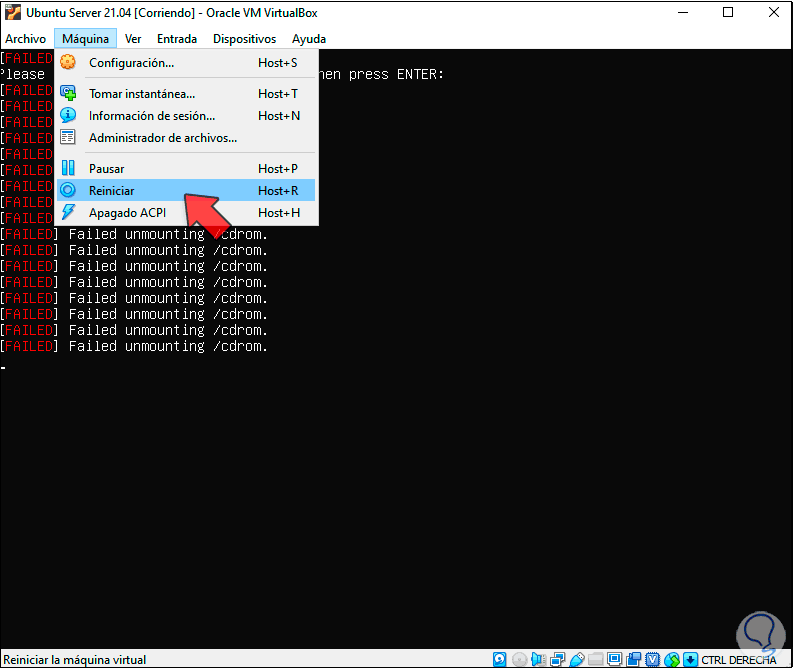Click the Host+S shortcut text
793x668 pixels.
click(278, 63)
